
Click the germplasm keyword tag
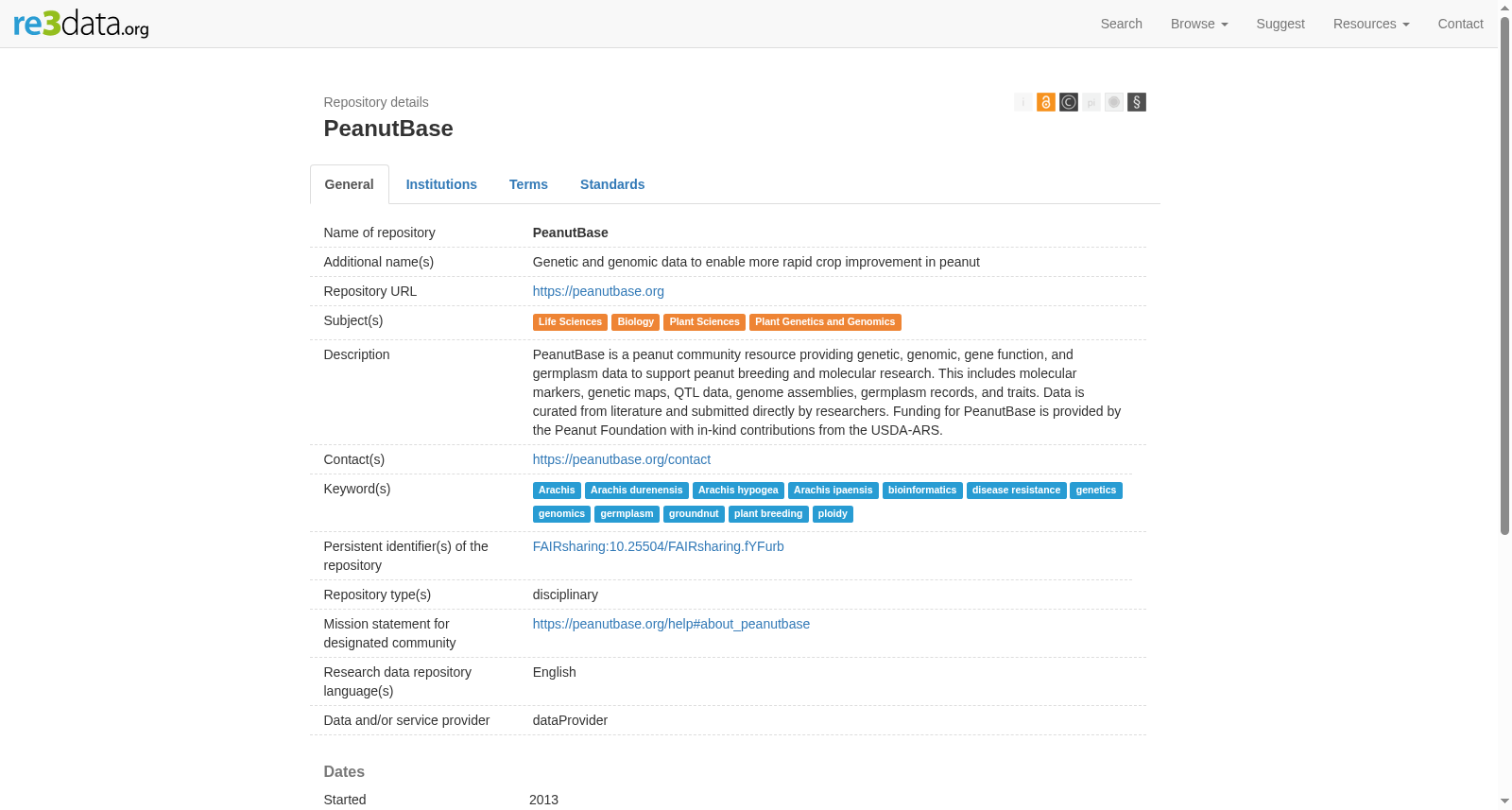[627, 514]
